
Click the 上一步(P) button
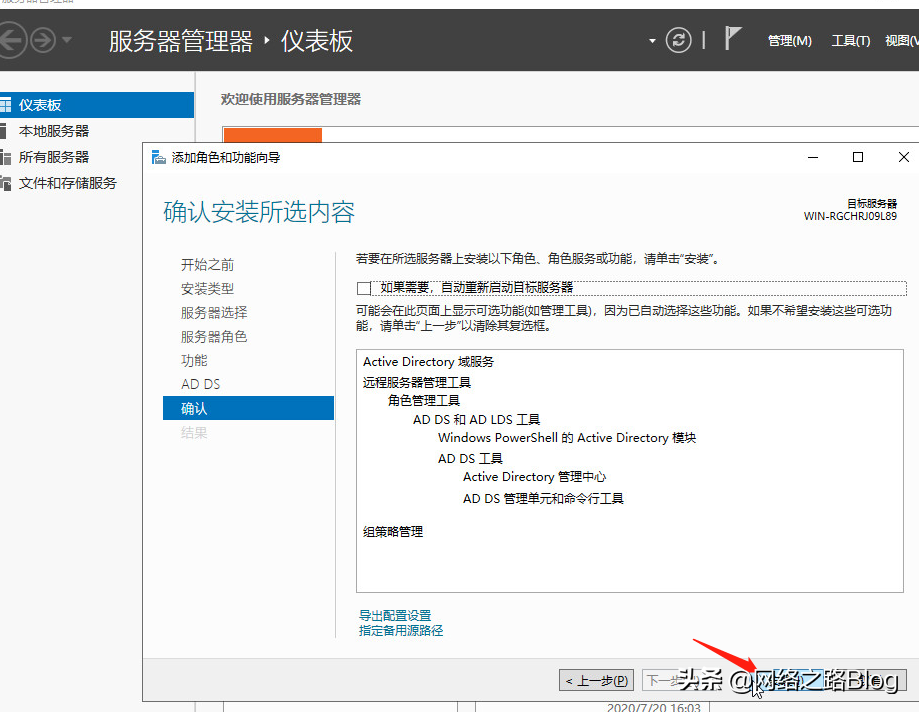(597, 680)
